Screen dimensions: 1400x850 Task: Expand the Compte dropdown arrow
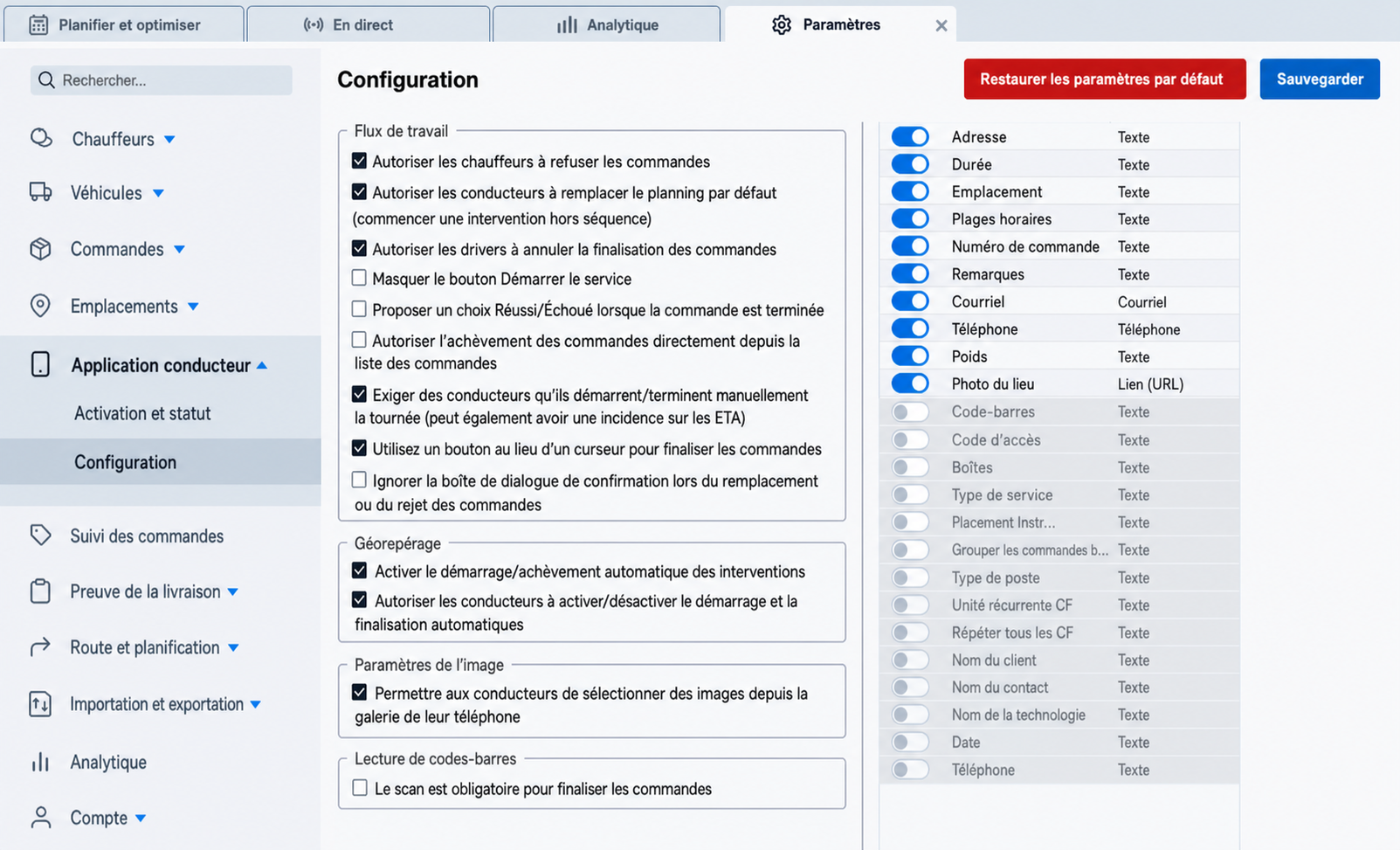pos(141,819)
